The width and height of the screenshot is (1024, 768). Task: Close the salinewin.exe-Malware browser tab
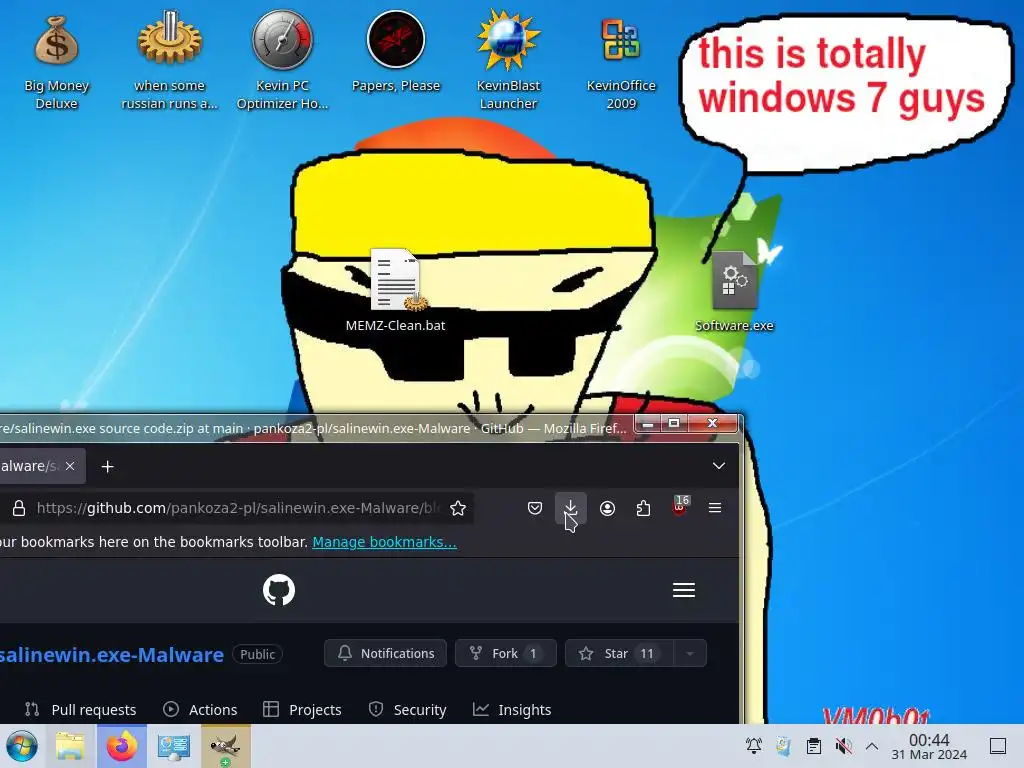pyautogui.click(x=70, y=466)
